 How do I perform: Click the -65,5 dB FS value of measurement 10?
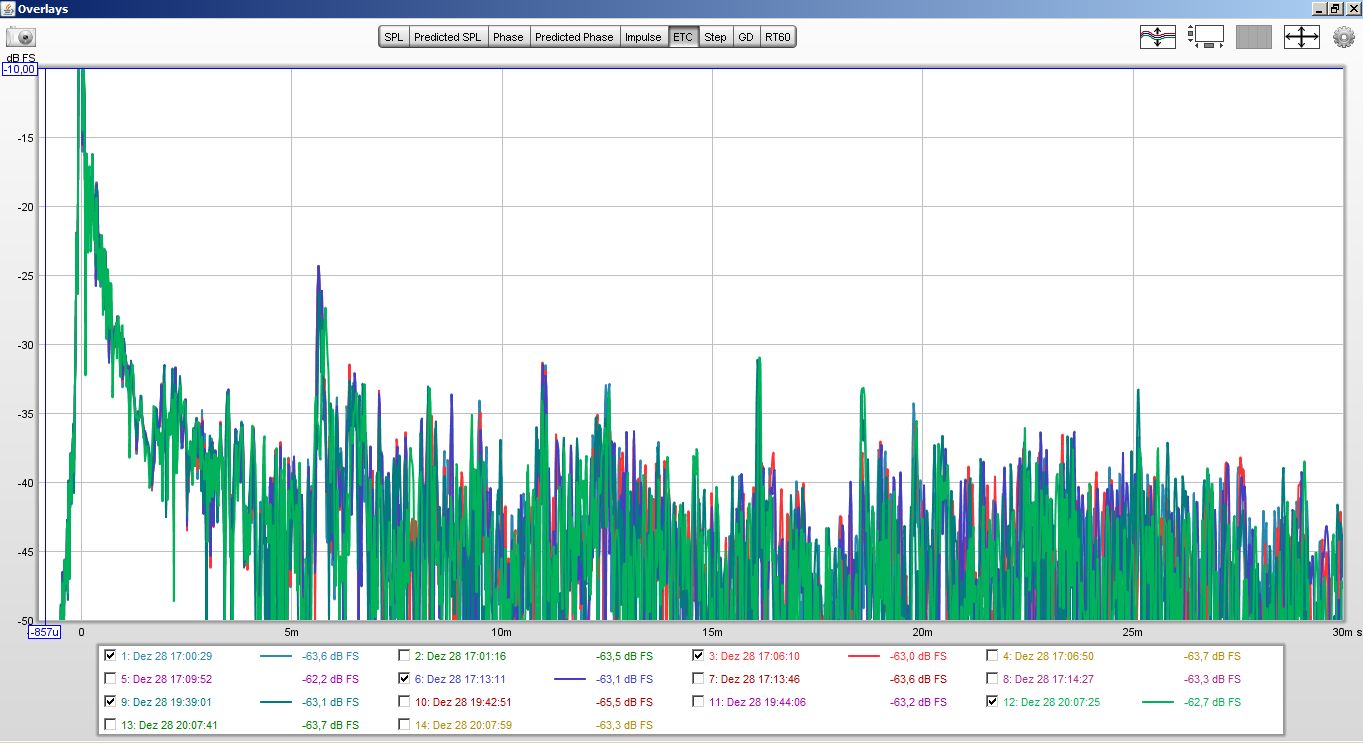coord(624,703)
